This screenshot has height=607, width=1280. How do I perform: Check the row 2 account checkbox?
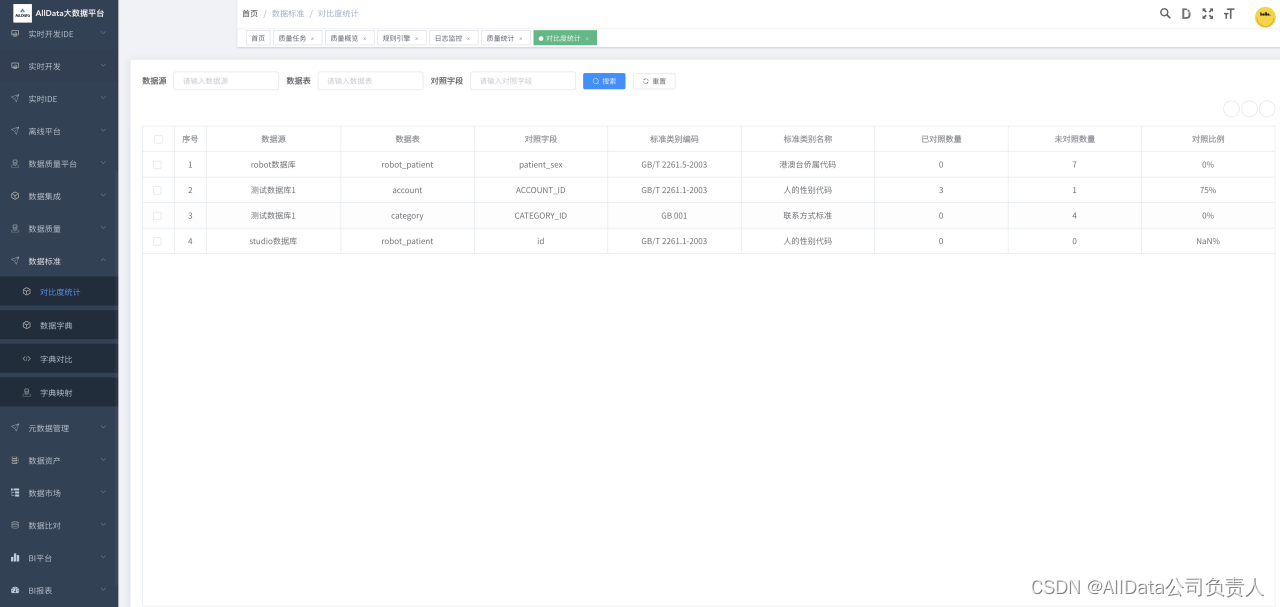coord(158,190)
